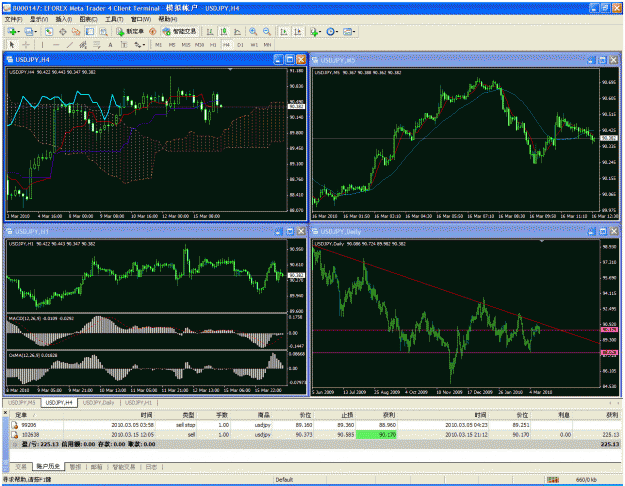Select the crosshair tool
This screenshot has height=486, width=625.
(26, 45)
